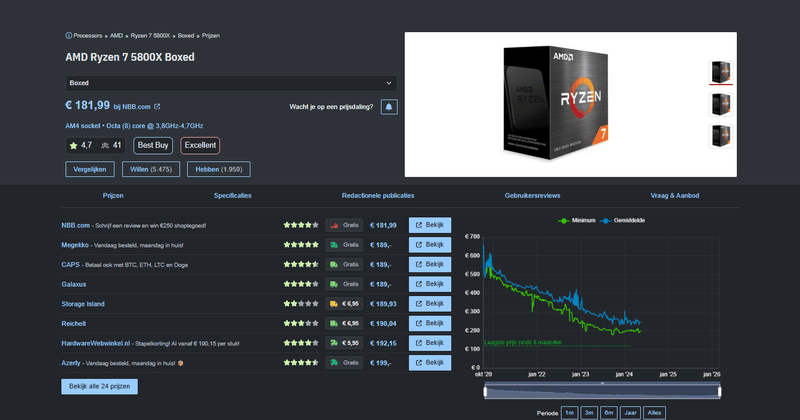The image size is (800, 420).
Task: Click Bekijk button for Storage Island
Action: [x=430, y=304]
